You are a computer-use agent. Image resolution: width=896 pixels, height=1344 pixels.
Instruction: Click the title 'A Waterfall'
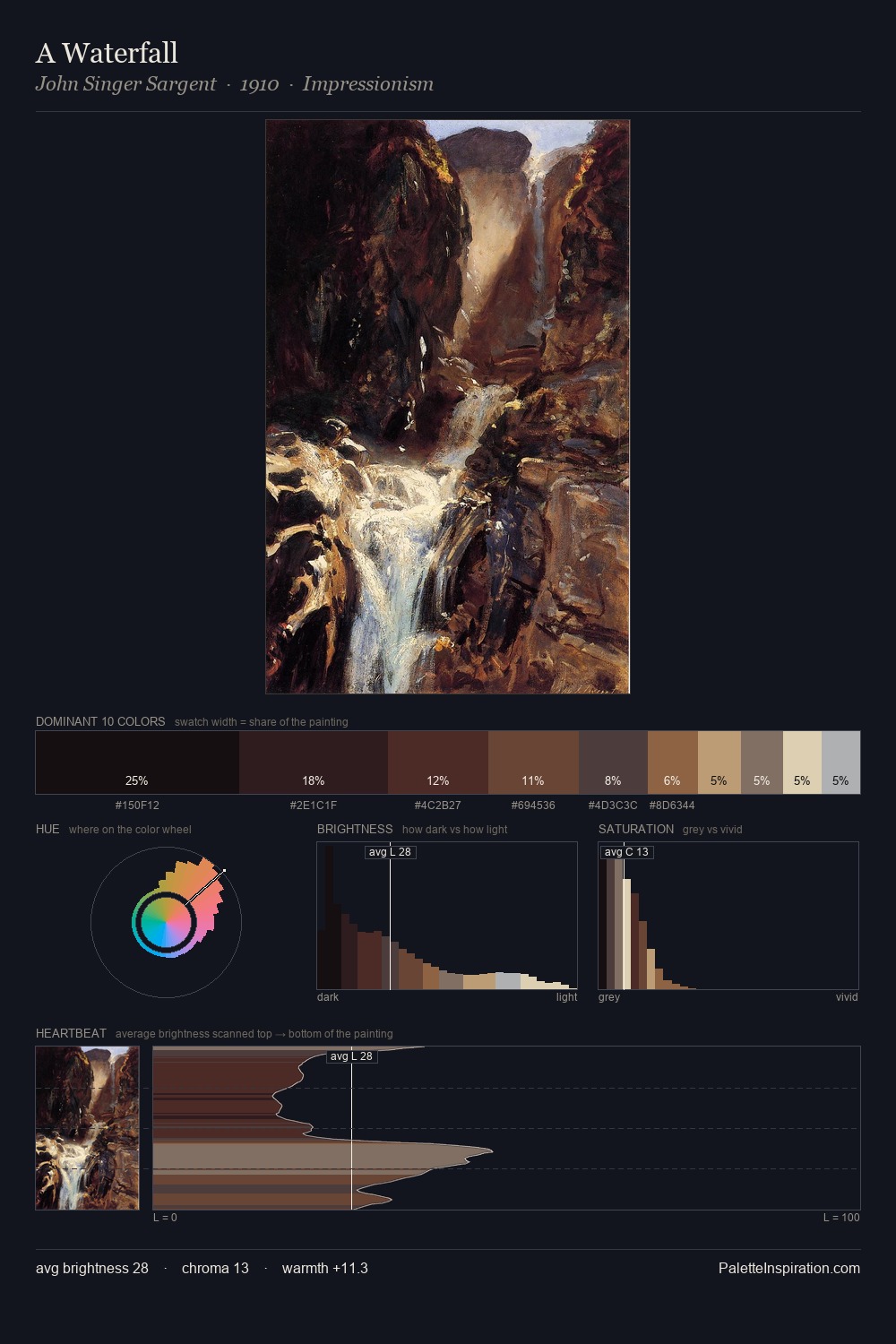pos(107,53)
